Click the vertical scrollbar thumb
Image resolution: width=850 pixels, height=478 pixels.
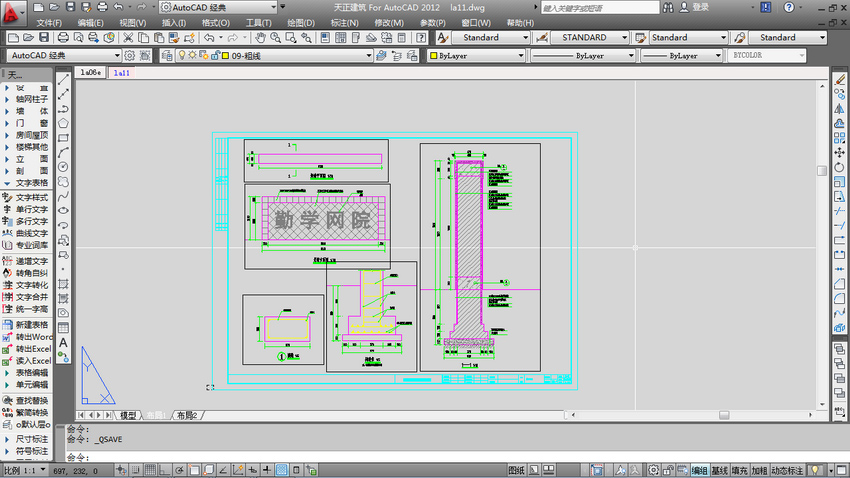tap(822, 171)
